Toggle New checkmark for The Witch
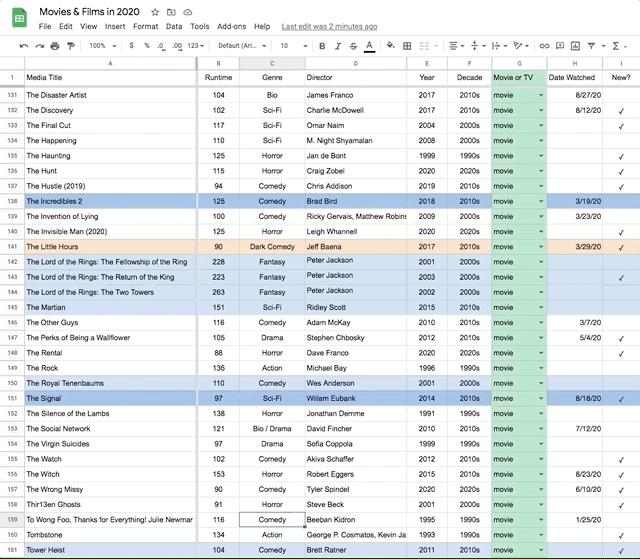 click(621, 475)
